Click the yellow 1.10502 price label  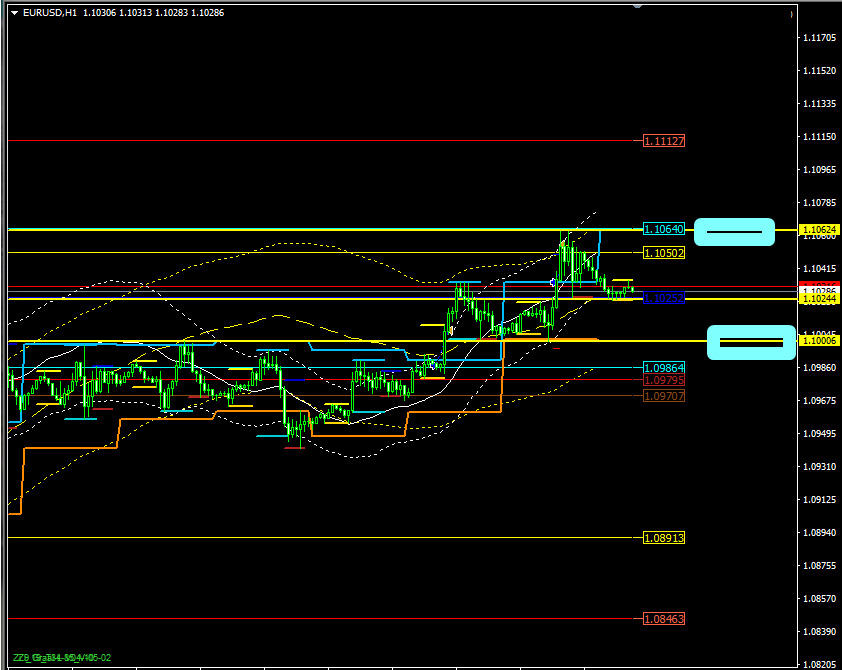(x=664, y=253)
